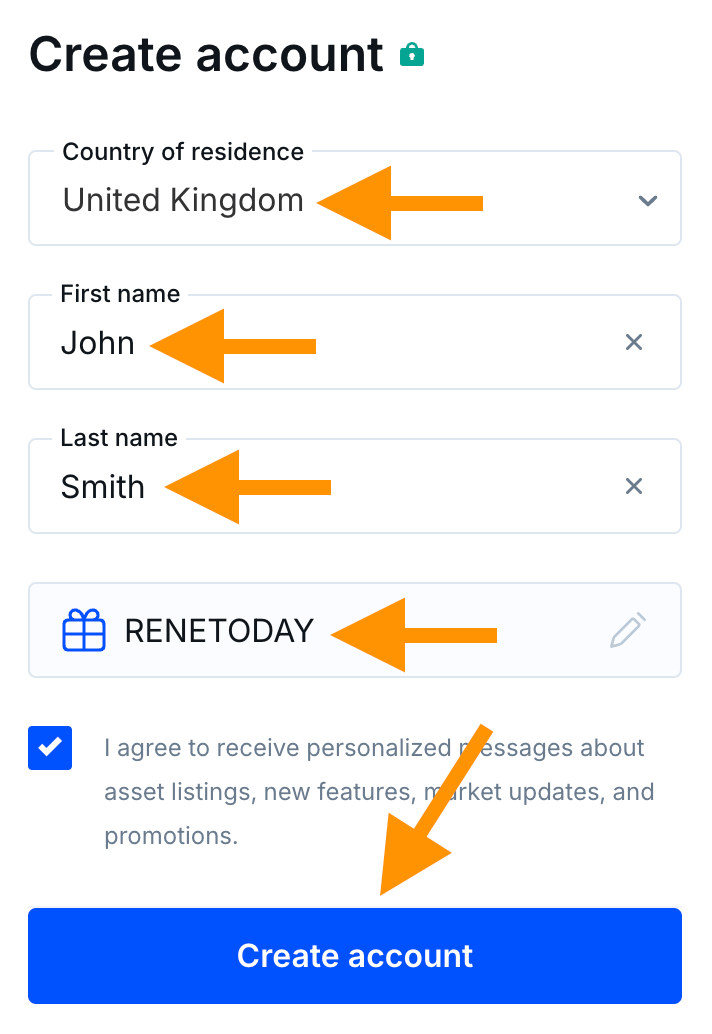Click the blue Create account button
Image resolution: width=712 pixels, height=1034 pixels.
355,956
